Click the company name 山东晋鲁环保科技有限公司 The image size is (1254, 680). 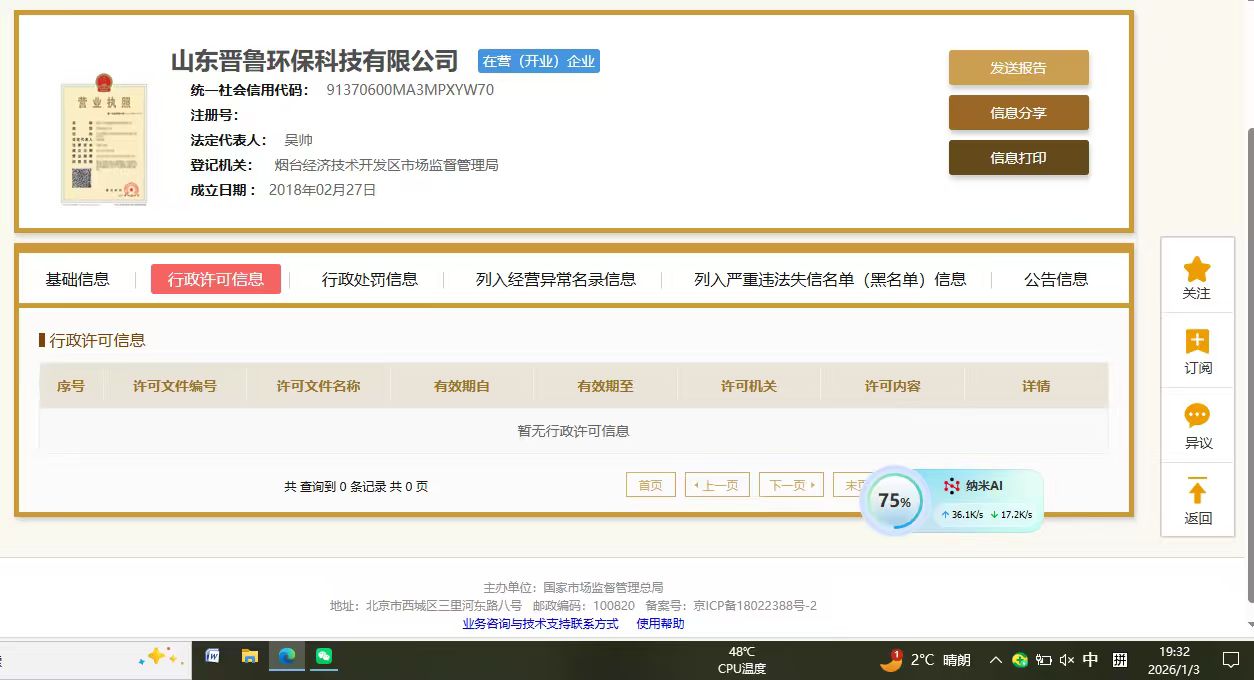[314, 61]
